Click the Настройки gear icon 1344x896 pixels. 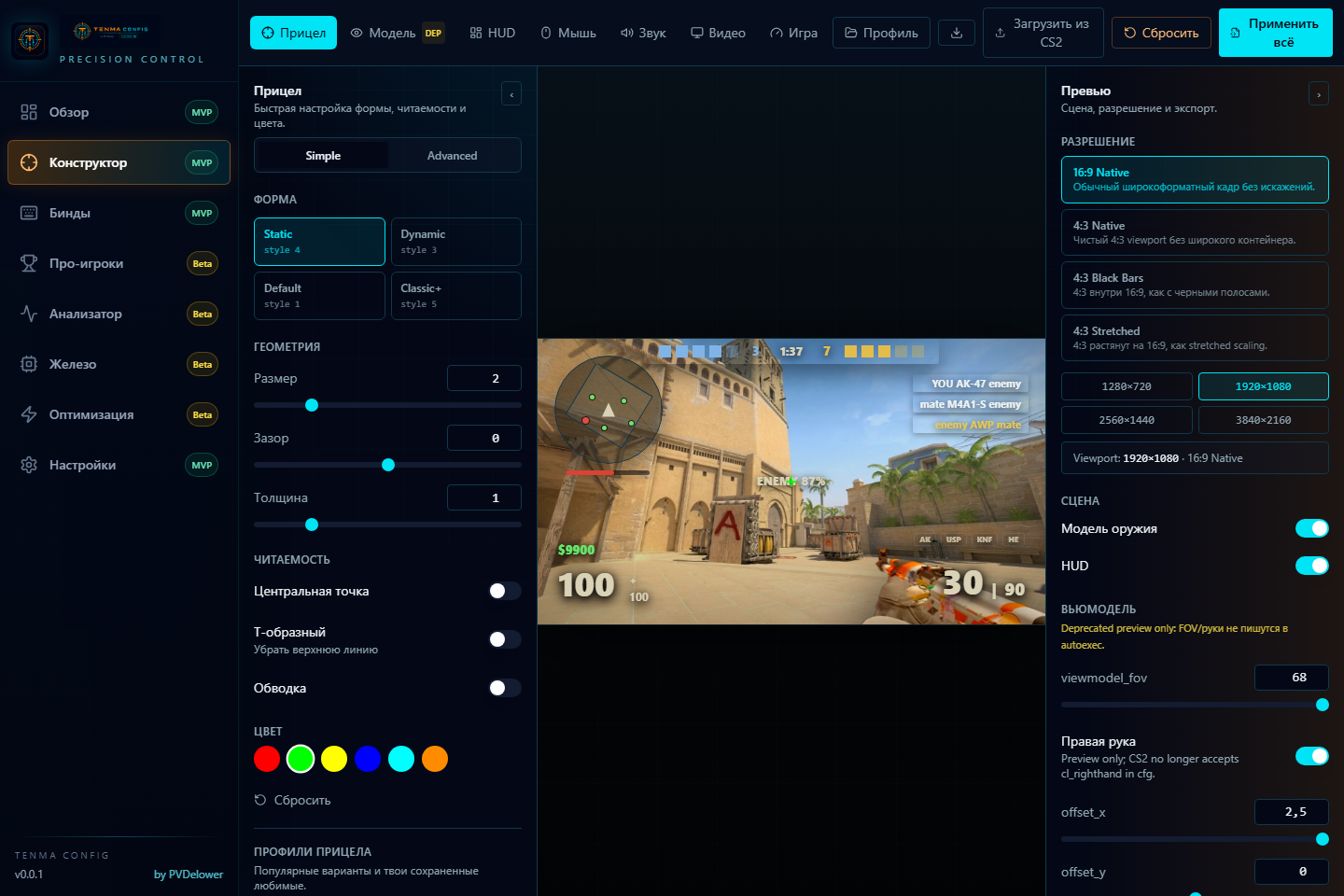[x=29, y=465]
